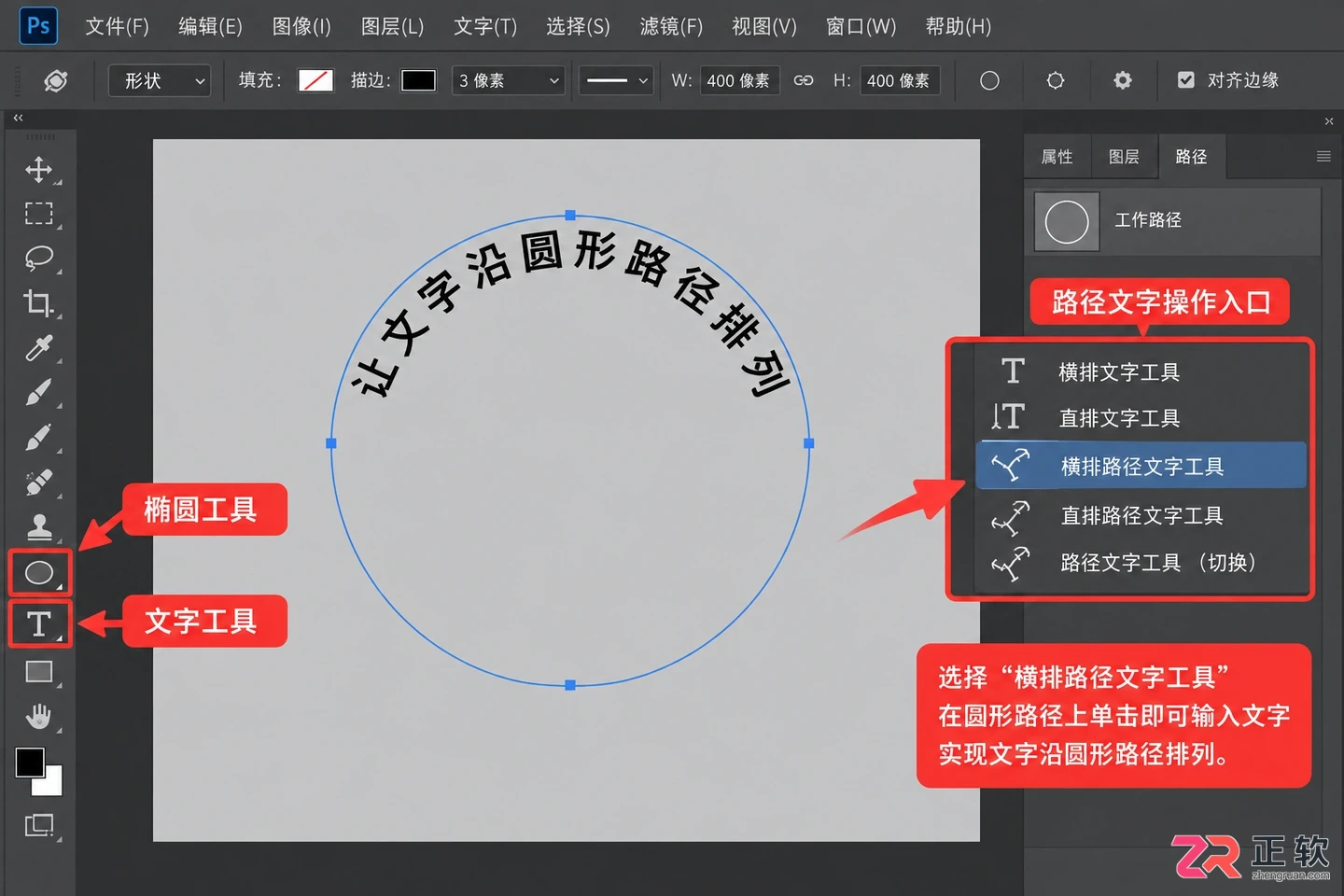The height and width of the screenshot is (896, 1344).
Task: Select the Type tool in toolbar
Action: pos(38,623)
